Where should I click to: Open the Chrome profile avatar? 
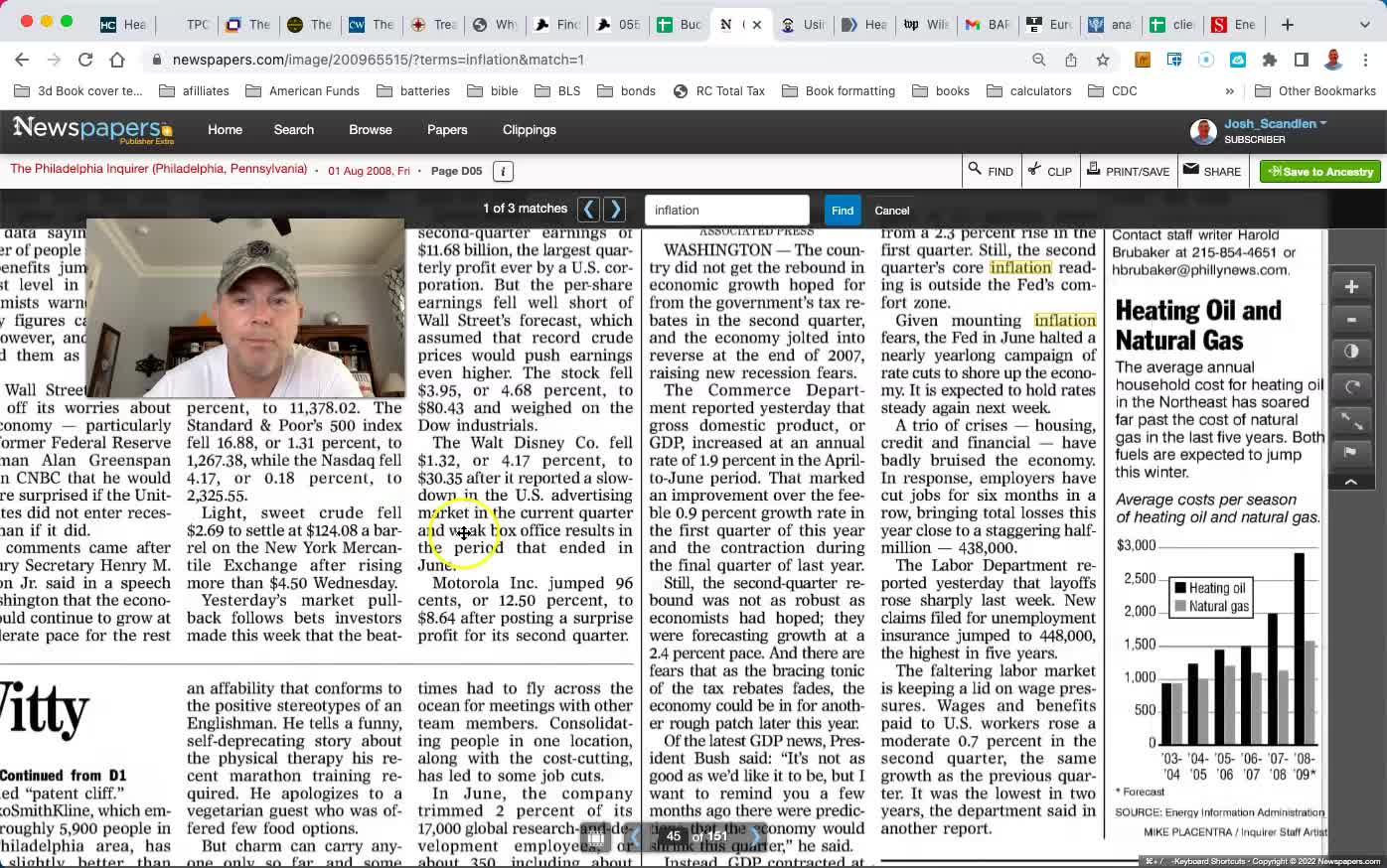pyautogui.click(x=1333, y=60)
